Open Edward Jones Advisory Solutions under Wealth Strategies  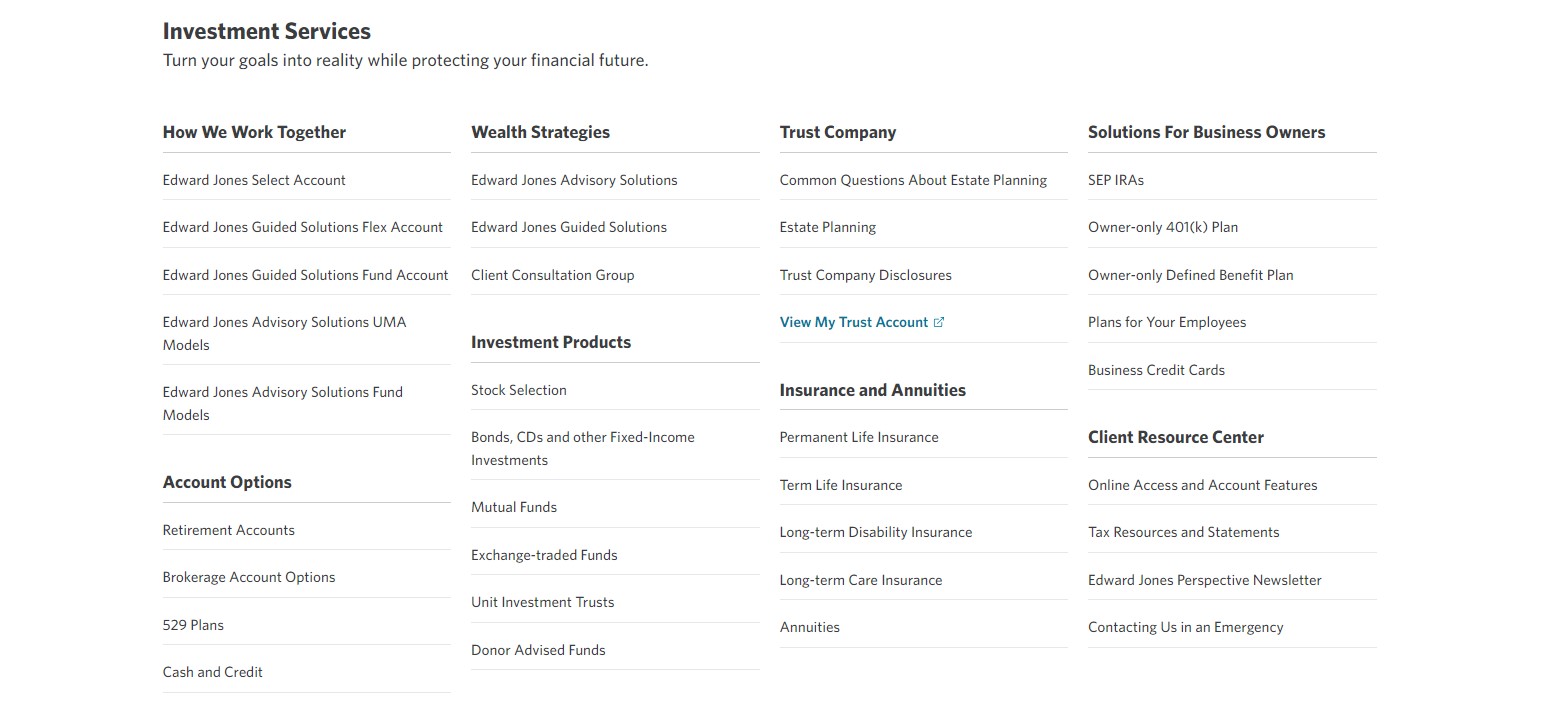tap(574, 179)
